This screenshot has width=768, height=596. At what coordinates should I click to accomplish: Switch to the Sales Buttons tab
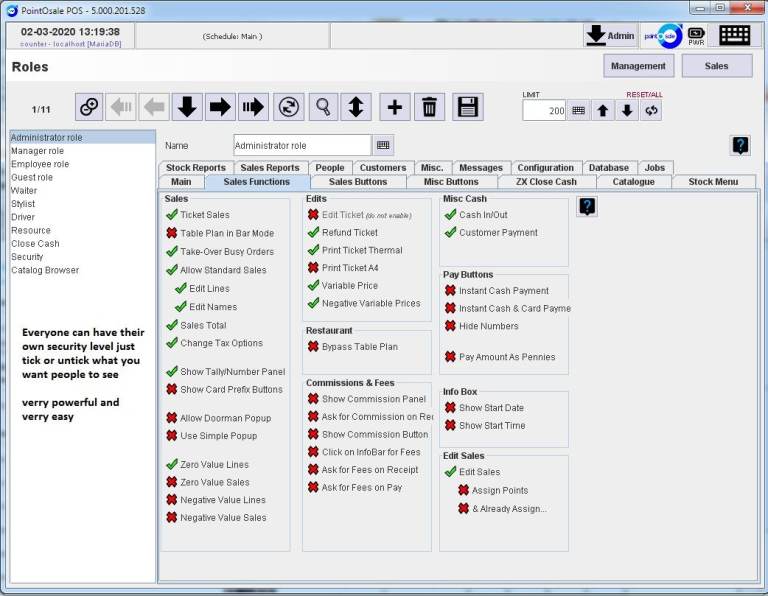pos(357,182)
